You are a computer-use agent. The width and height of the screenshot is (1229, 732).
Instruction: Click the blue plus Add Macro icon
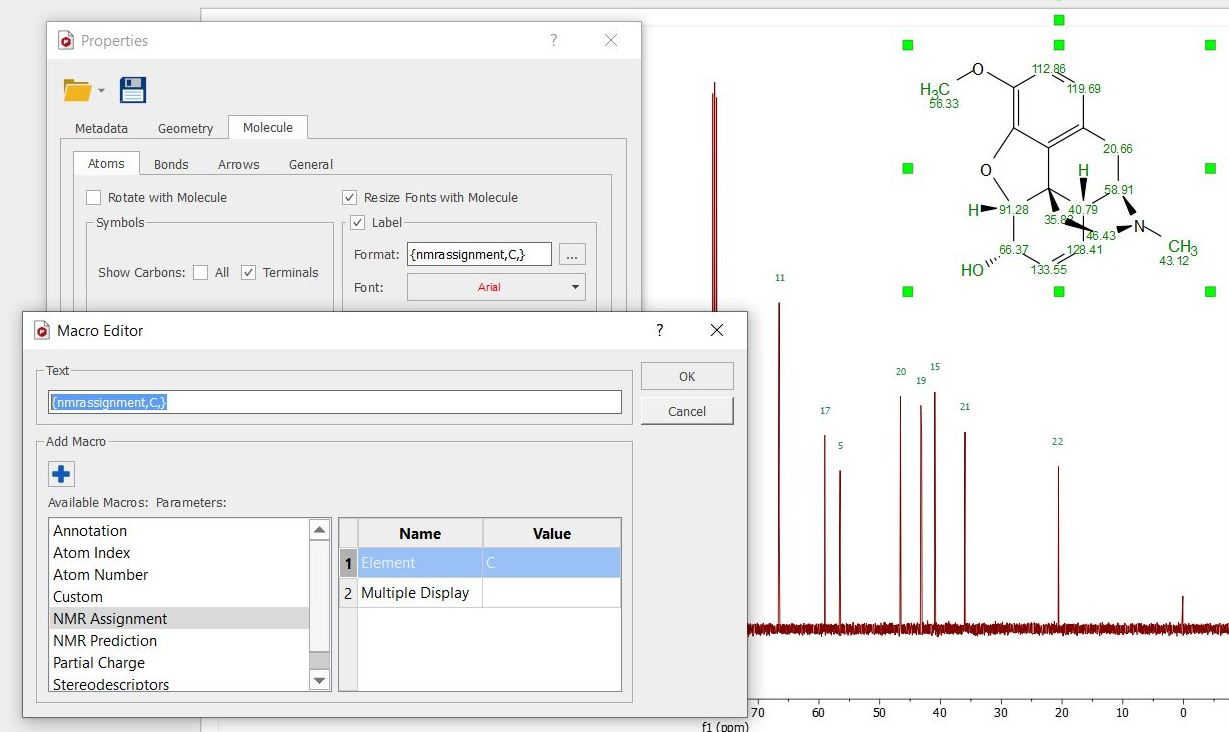pyautogui.click(x=62, y=474)
